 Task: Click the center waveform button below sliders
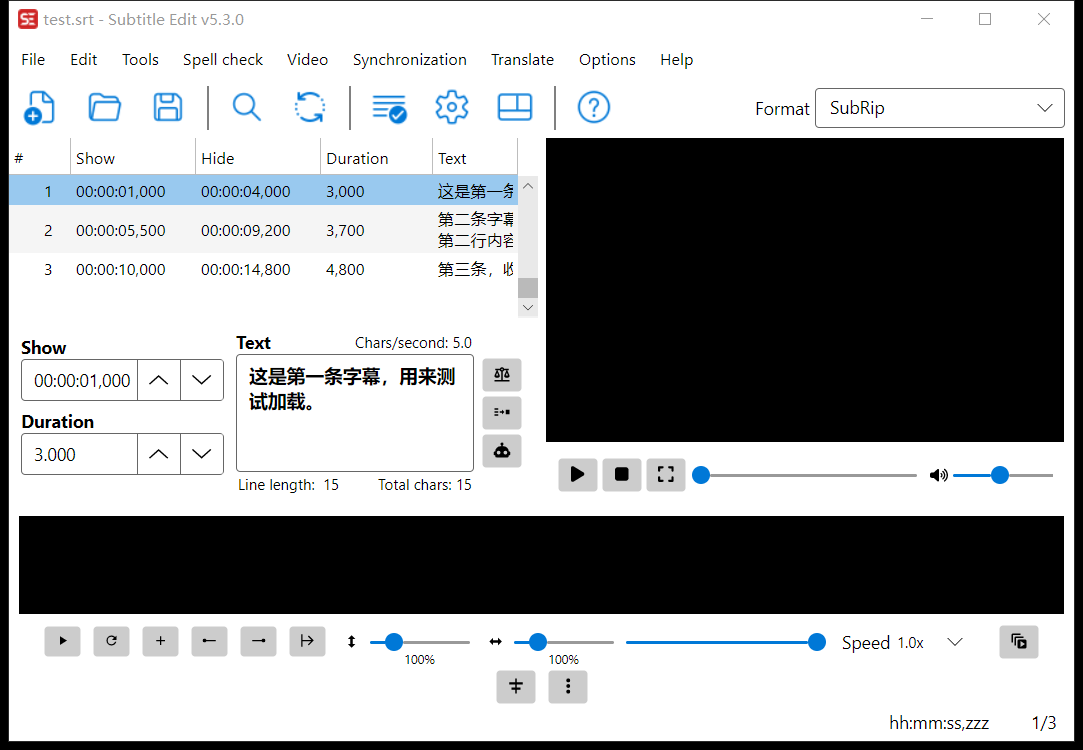pyautogui.click(x=516, y=686)
